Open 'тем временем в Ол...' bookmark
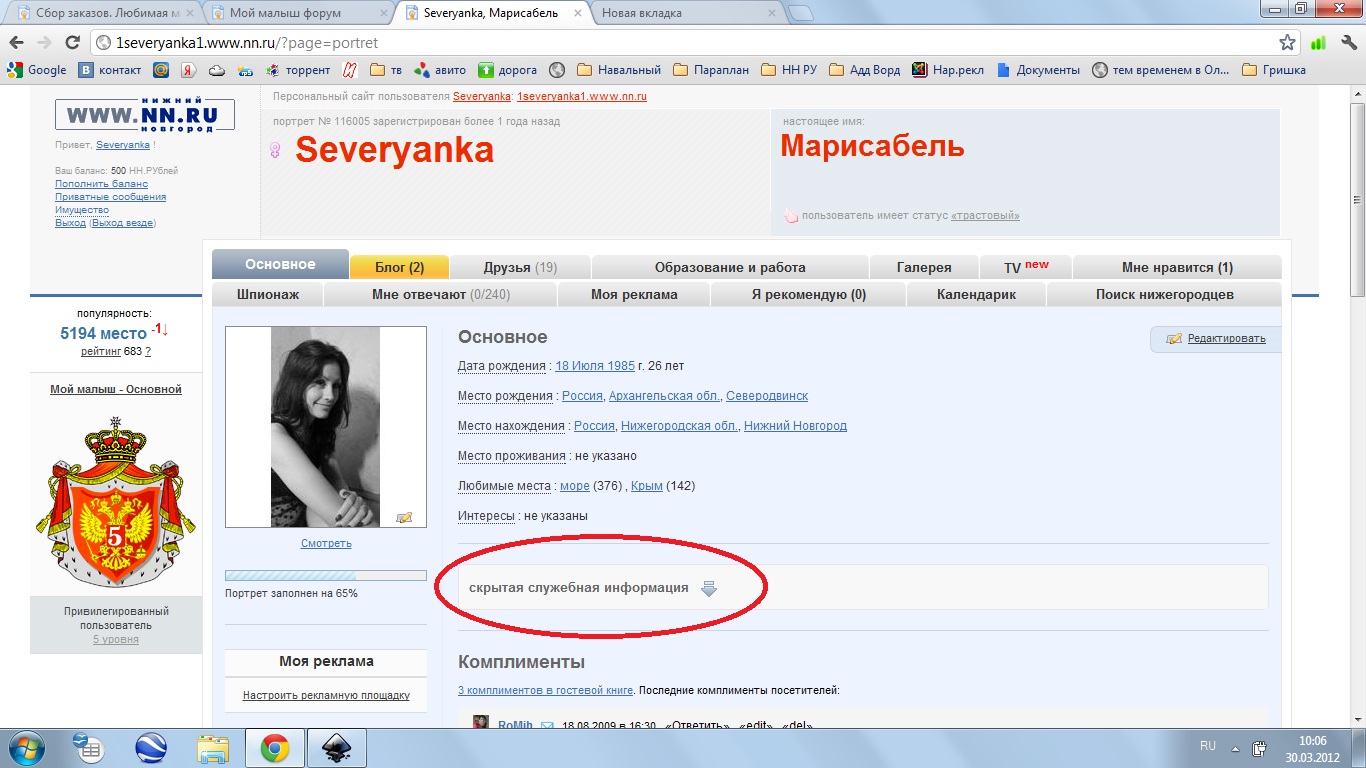This screenshot has height=768, width=1366. [1162, 70]
